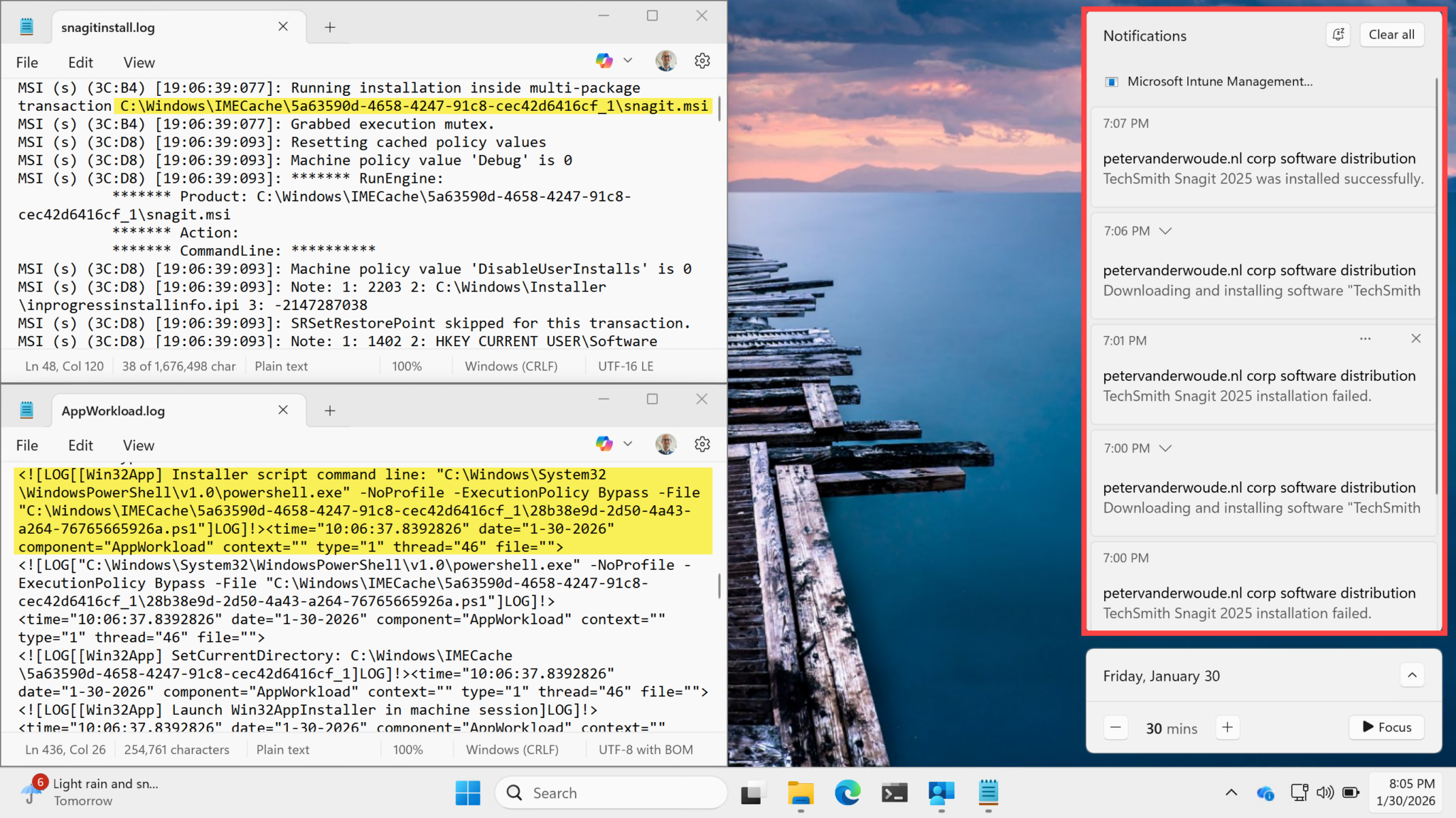This screenshot has width=1456, height=818.
Task: Expand the 7:06 PM notification chevron
Action: tap(1165, 232)
